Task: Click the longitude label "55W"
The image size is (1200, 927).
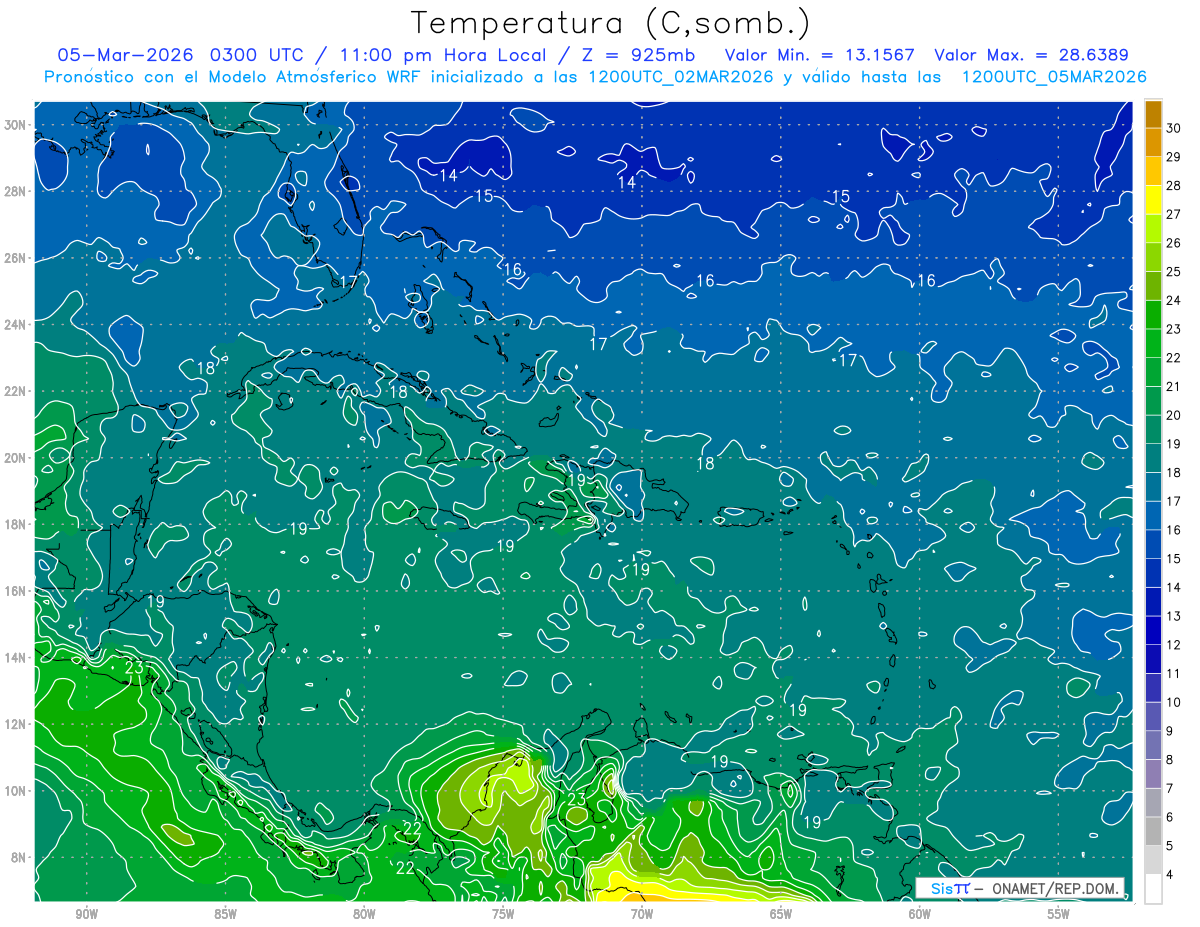Action: [x=1059, y=914]
